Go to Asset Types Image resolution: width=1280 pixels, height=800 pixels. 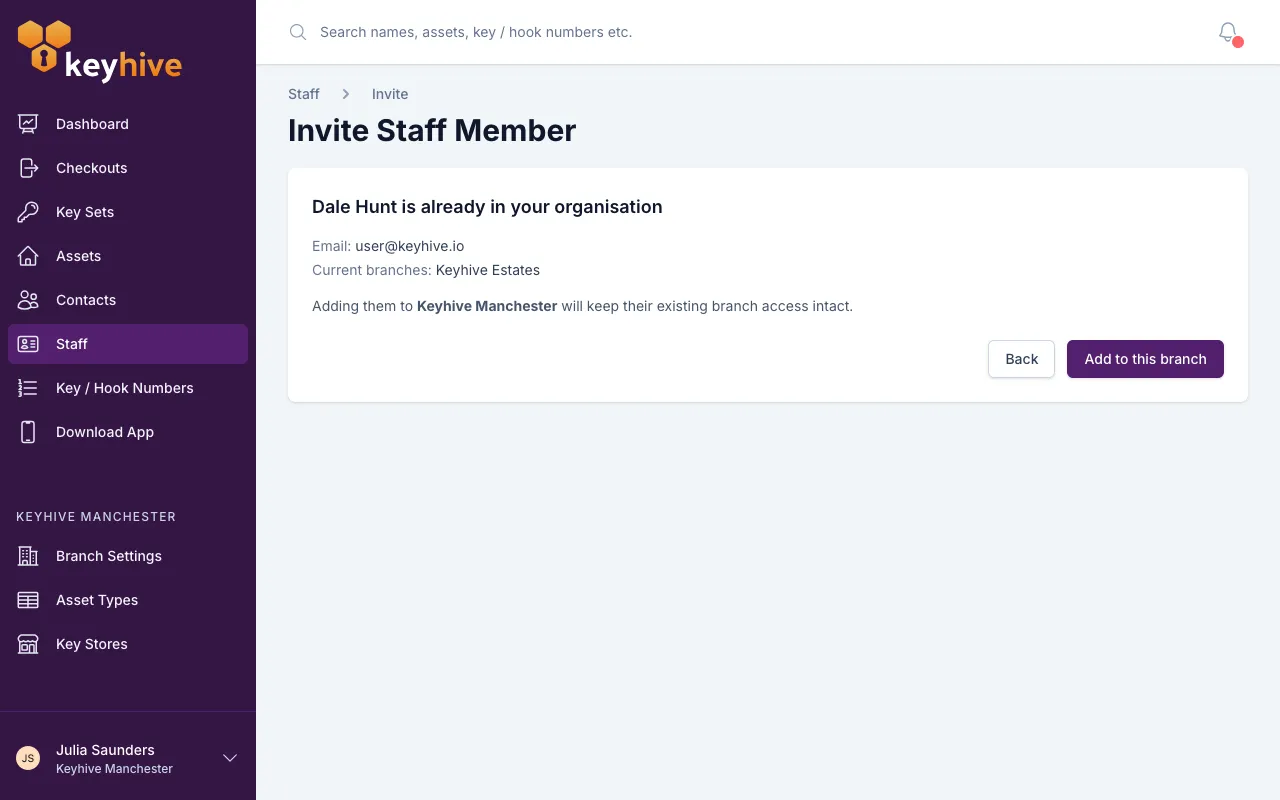128,600
